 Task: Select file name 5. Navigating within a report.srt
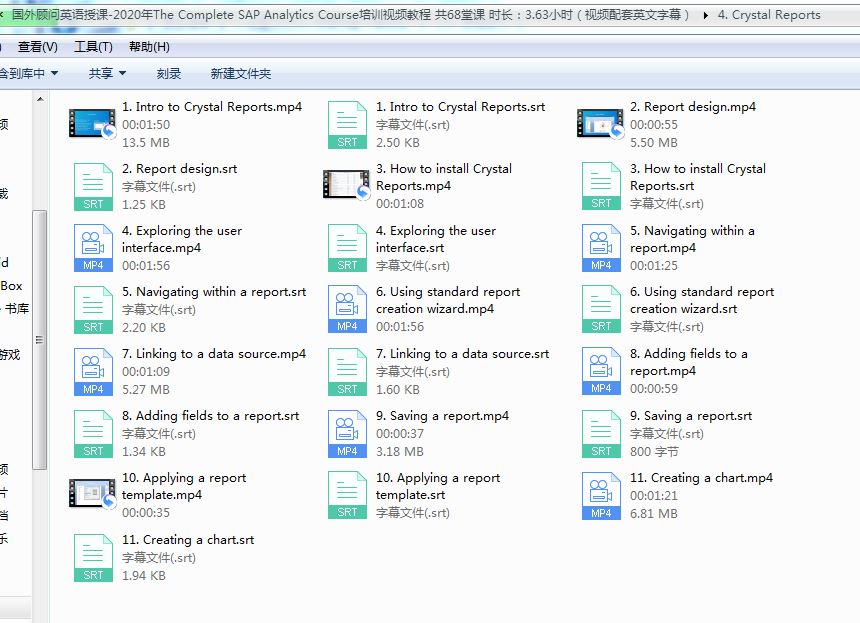[214, 291]
